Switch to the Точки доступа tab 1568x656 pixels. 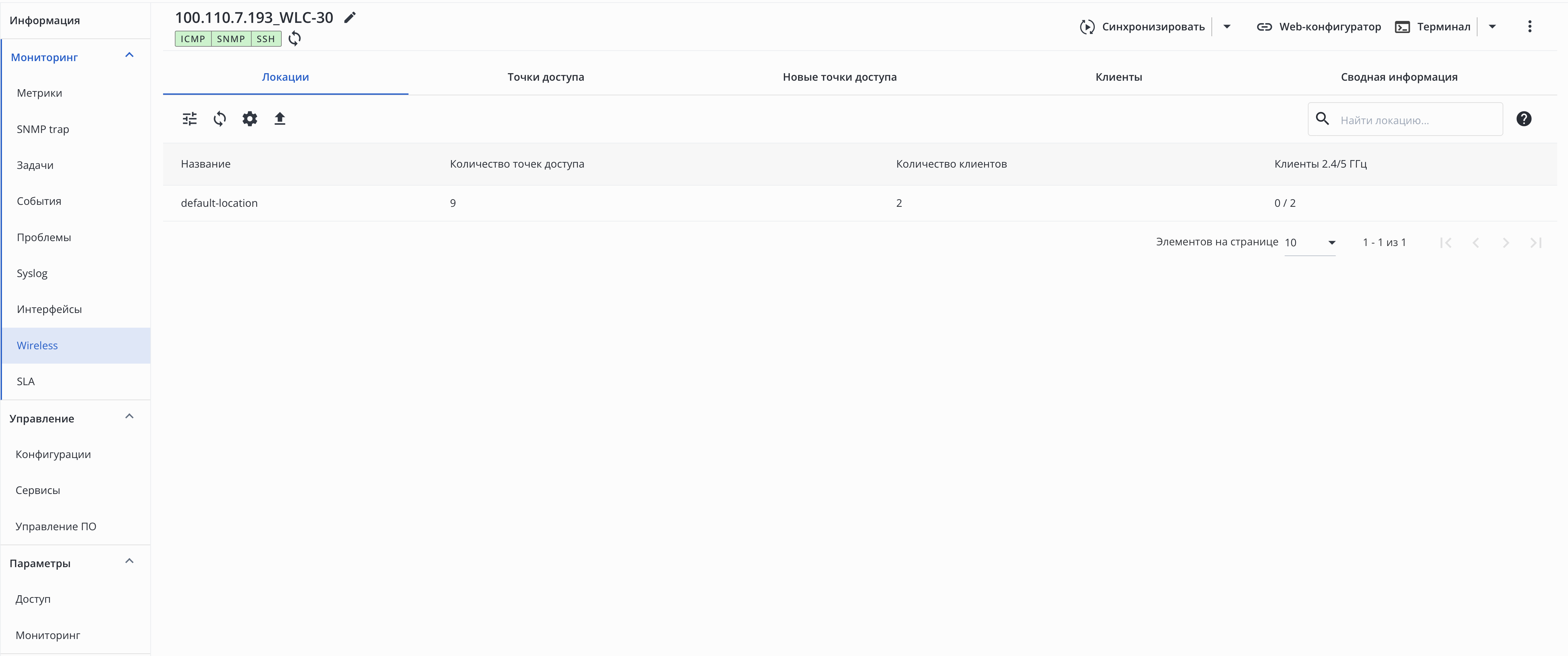tap(545, 77)
